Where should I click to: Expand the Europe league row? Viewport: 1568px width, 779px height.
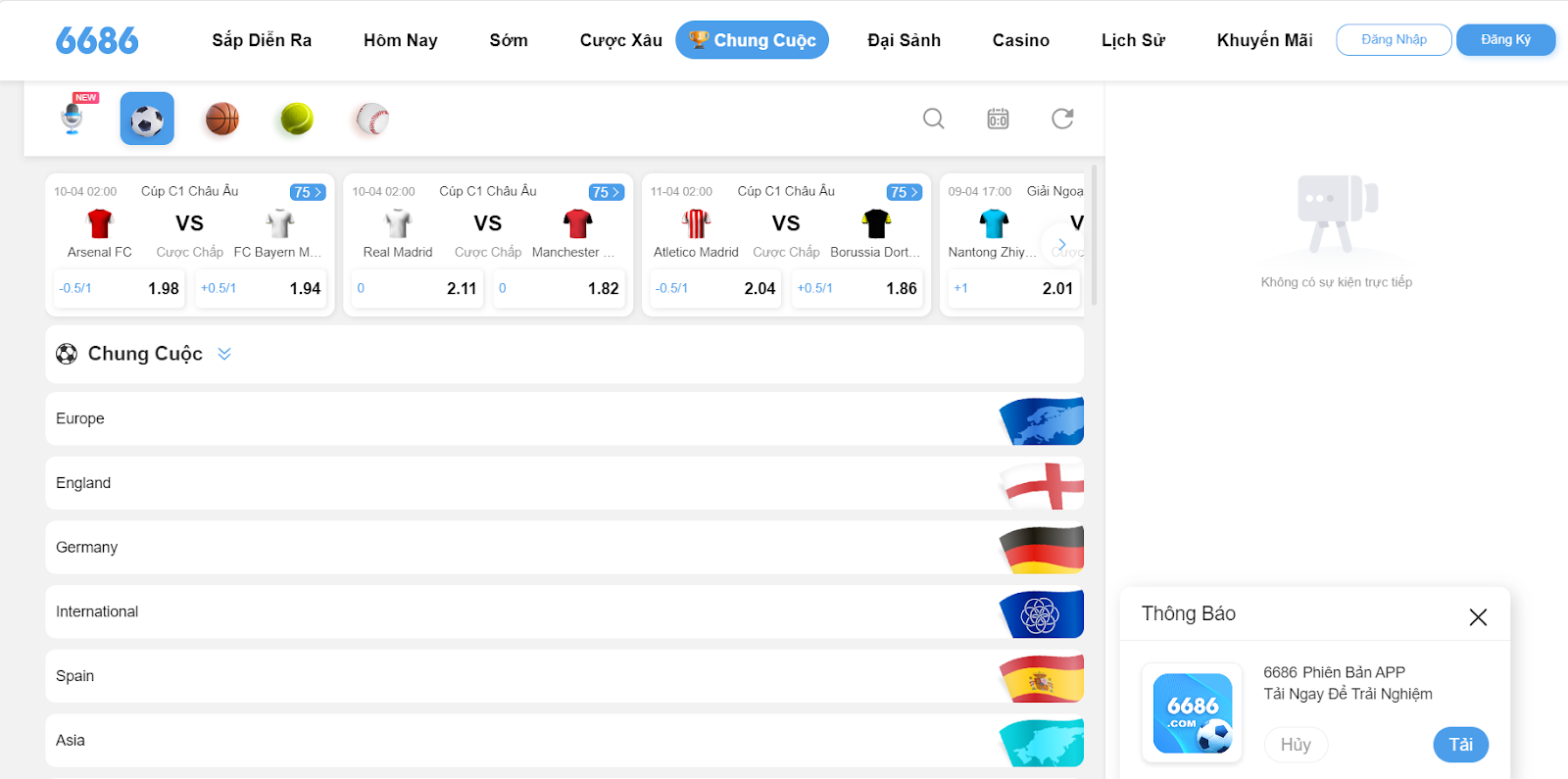(x=564, y=418)
